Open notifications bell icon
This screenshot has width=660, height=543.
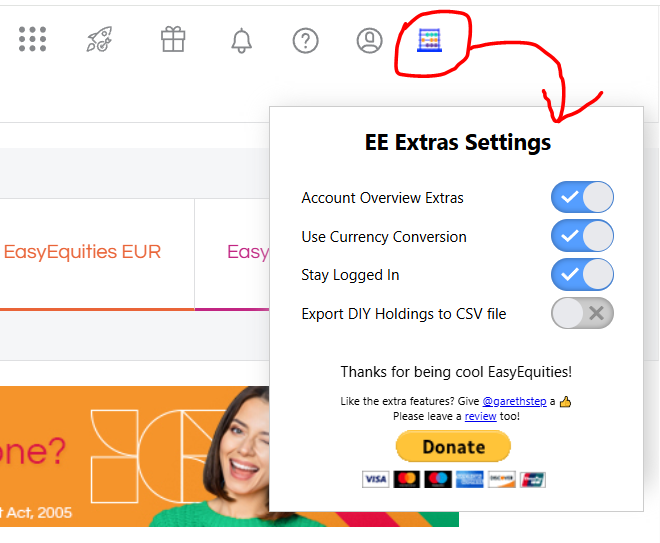pyautogui.click(x=241, y=40)
